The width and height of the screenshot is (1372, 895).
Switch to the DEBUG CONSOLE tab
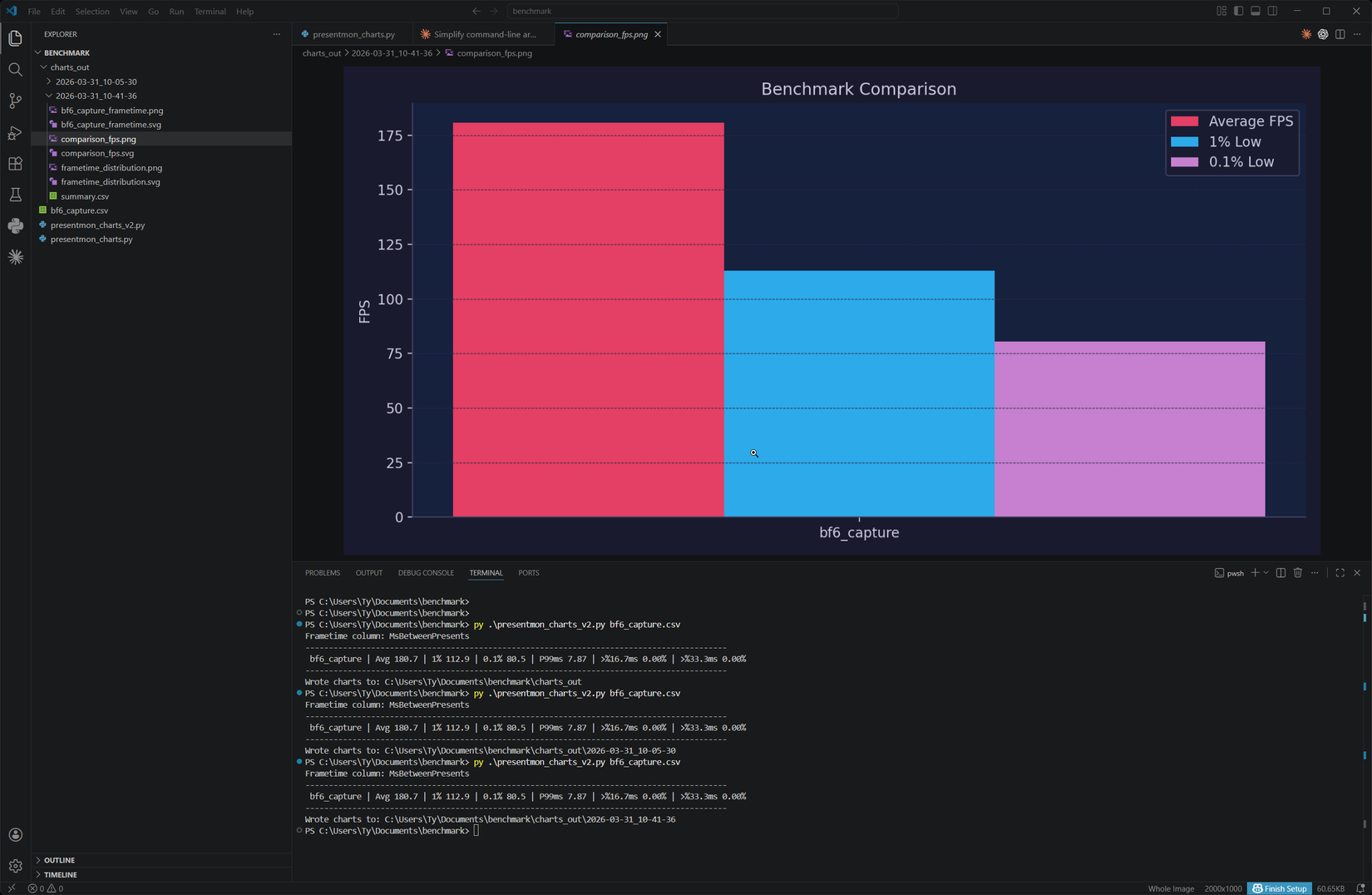(426, 572)
